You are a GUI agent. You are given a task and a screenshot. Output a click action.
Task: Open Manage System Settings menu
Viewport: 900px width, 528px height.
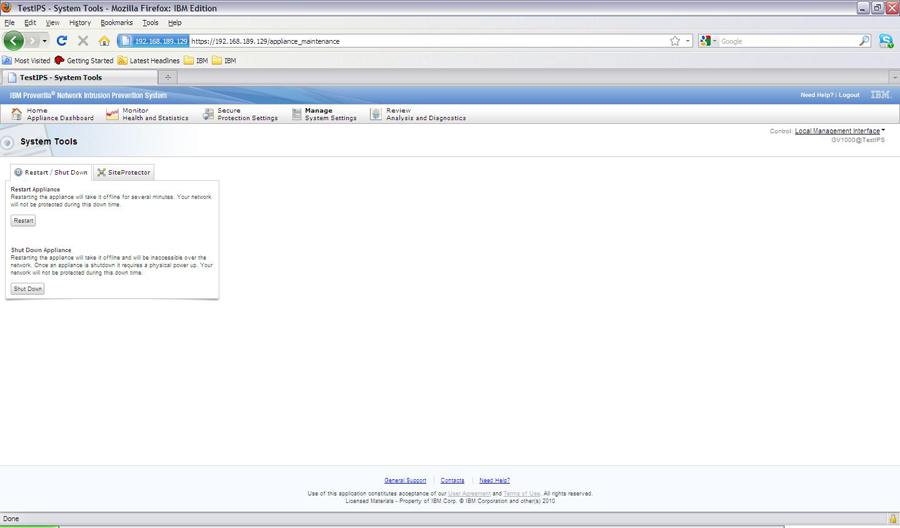(x=324, y=114)
